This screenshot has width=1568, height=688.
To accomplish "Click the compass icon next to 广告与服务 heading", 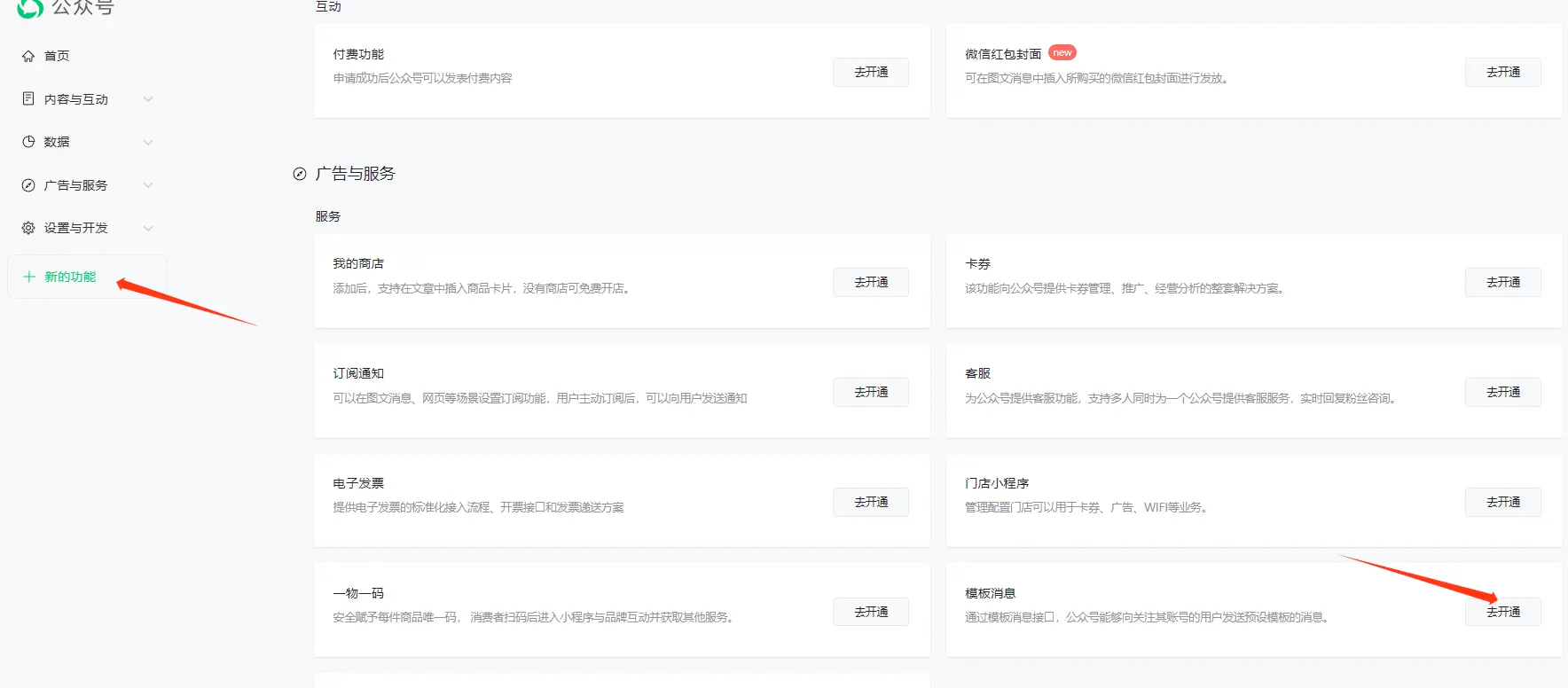I will (300, 174).
